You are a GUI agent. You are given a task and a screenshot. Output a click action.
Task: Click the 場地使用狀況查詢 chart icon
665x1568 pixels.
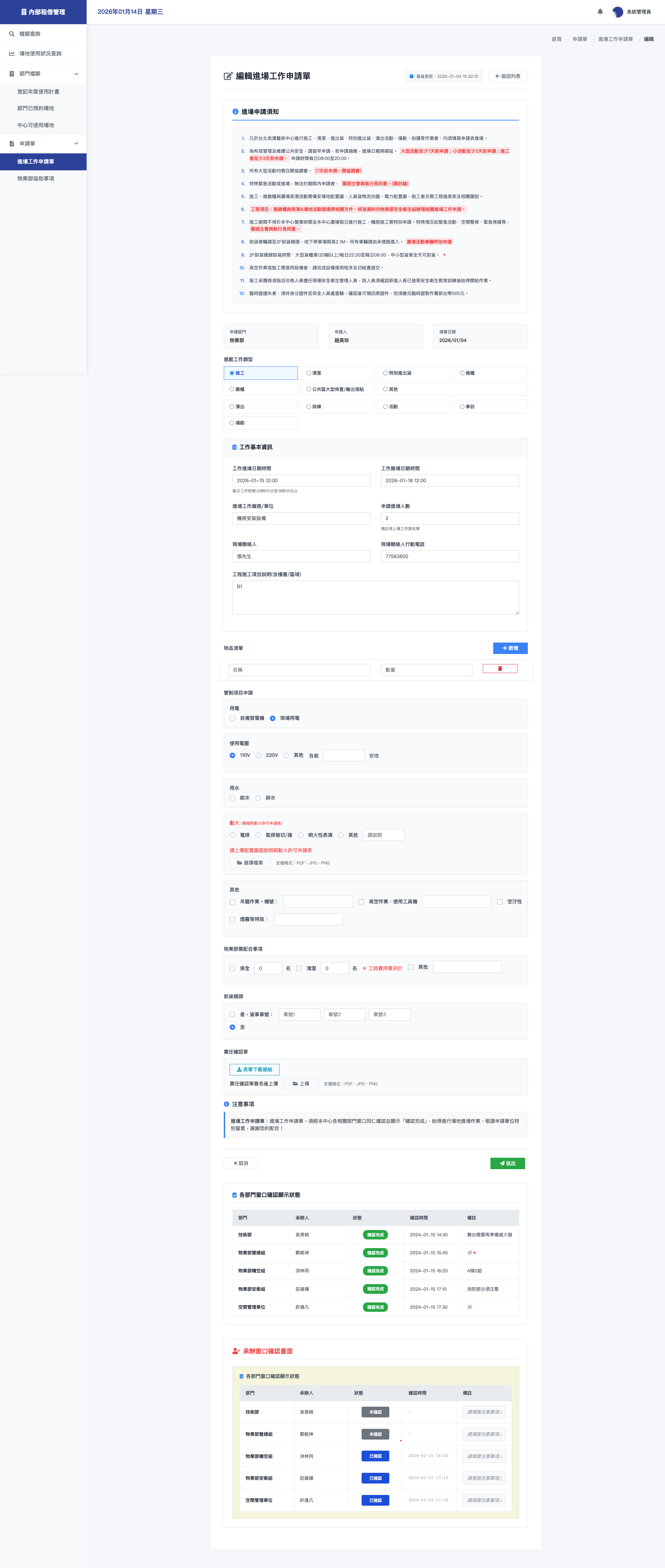11,54
